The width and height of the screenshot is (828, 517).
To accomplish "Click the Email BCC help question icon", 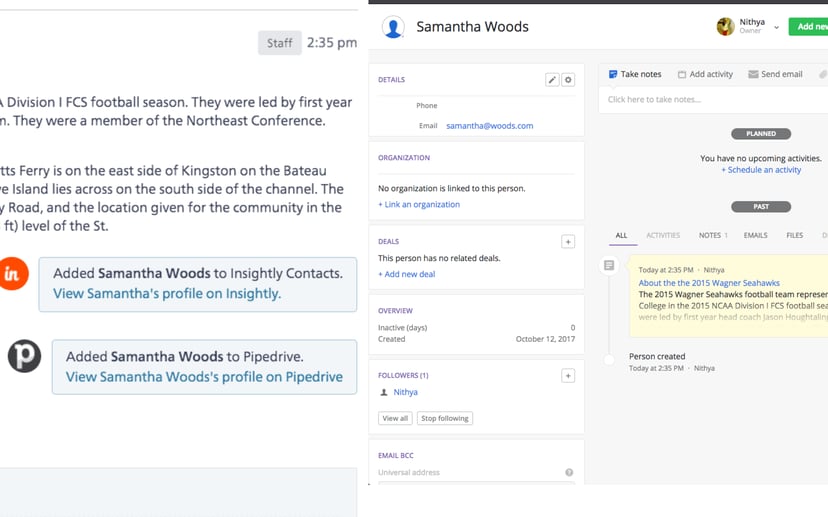I will [x=569, y=472].
